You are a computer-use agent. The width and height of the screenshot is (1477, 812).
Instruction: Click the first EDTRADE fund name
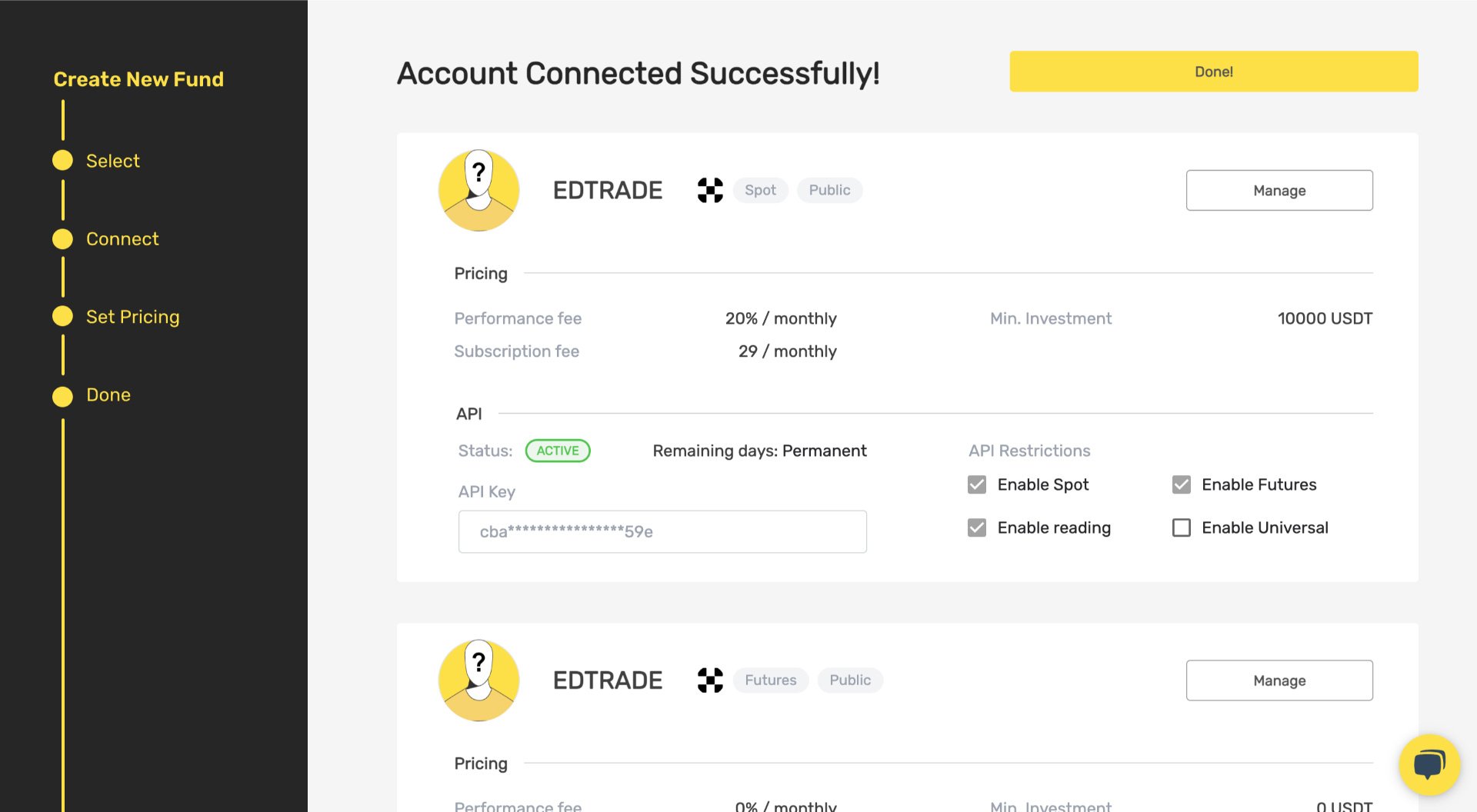pos(607,190)
